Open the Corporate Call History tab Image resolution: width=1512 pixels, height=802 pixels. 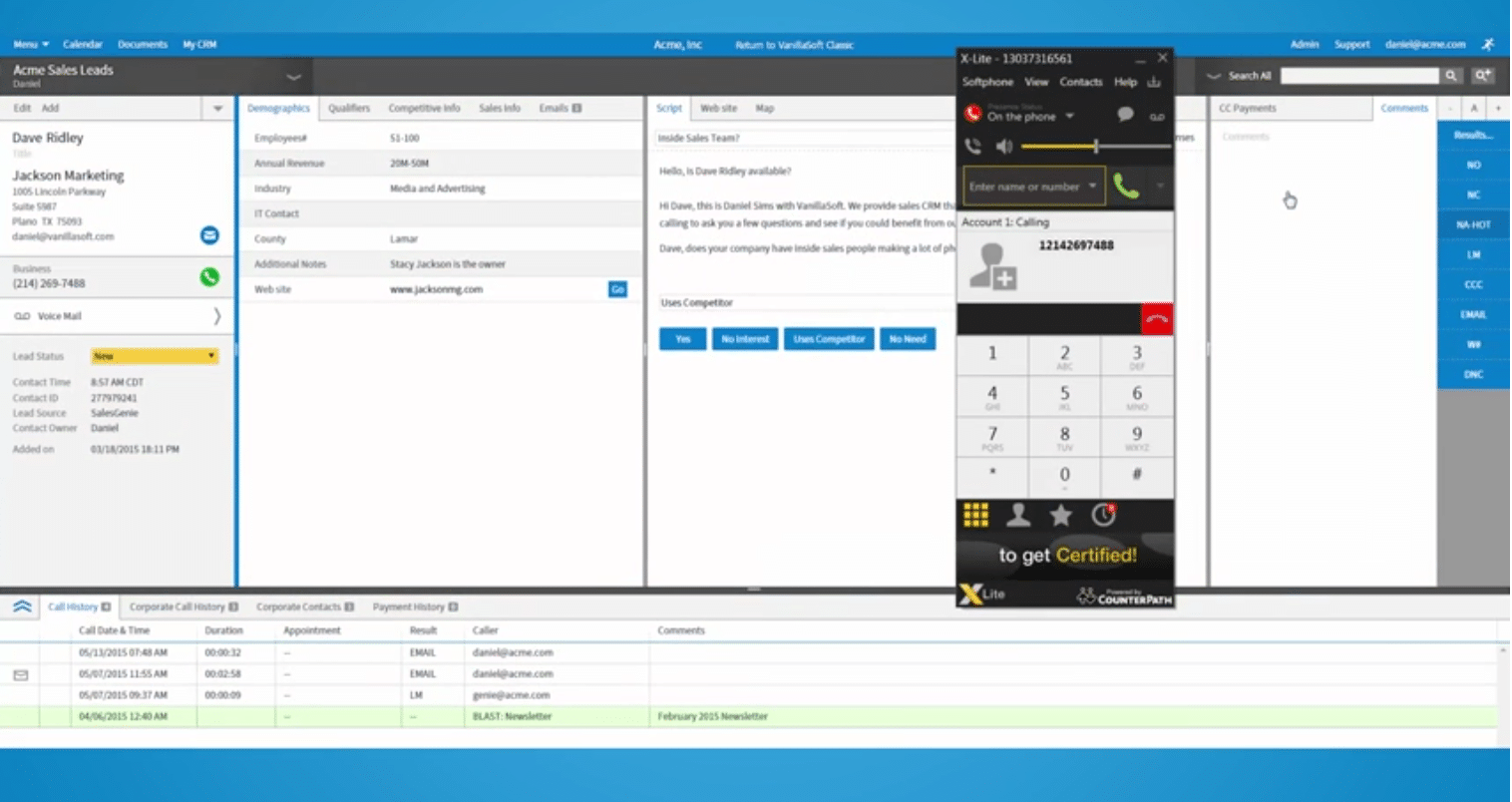pos(184,606)
